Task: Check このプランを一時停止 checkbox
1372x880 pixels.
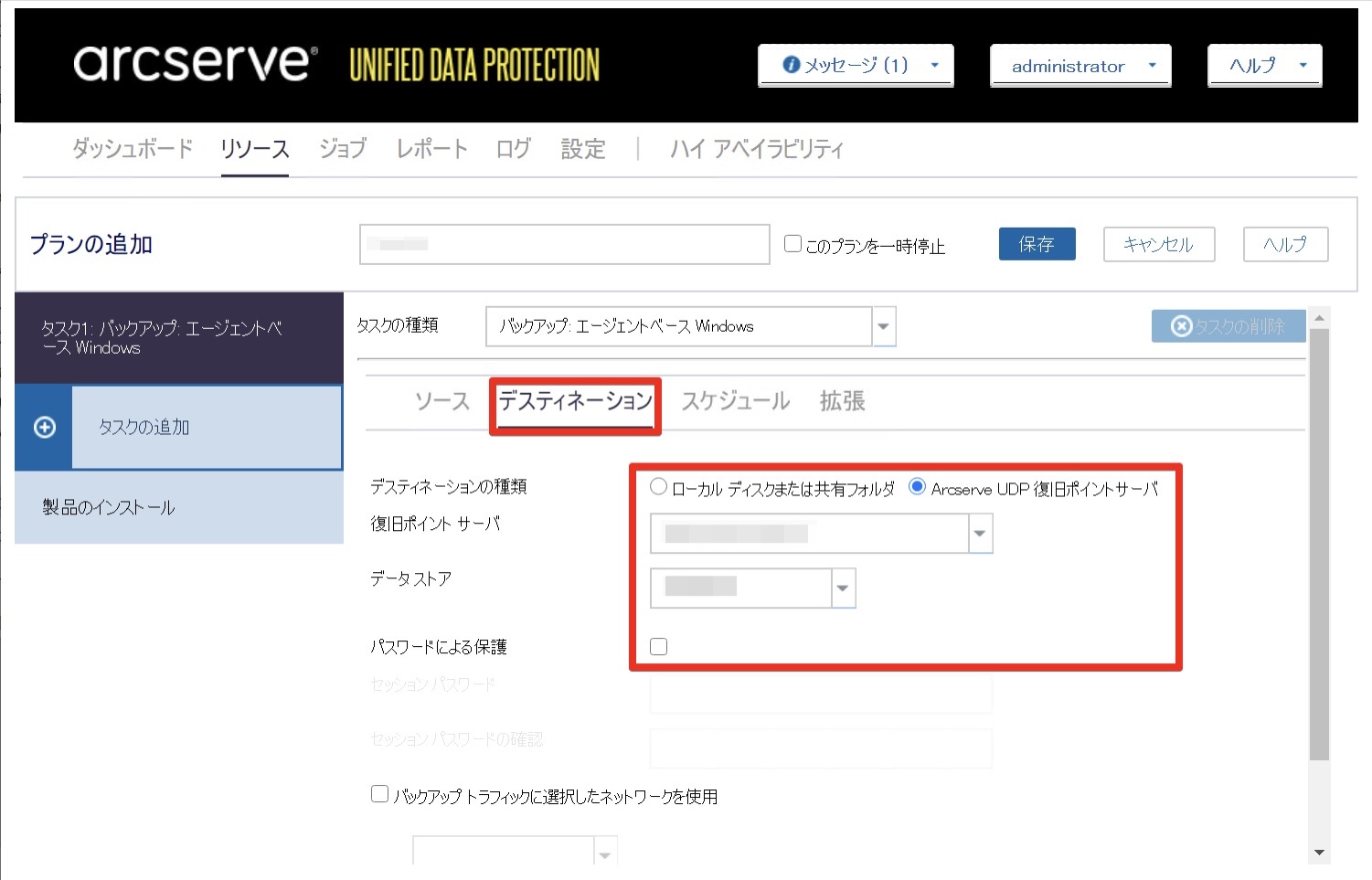Action: click(x=793, y=244)
